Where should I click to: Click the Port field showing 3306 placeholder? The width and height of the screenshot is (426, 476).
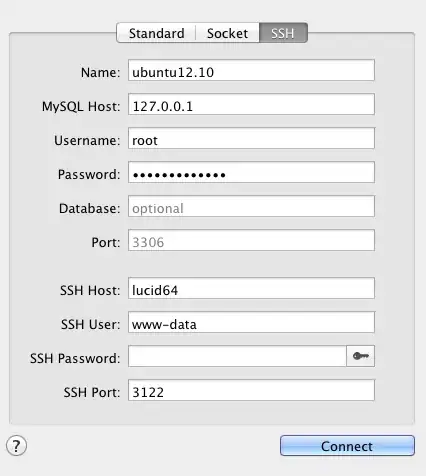tap(251, 240)
